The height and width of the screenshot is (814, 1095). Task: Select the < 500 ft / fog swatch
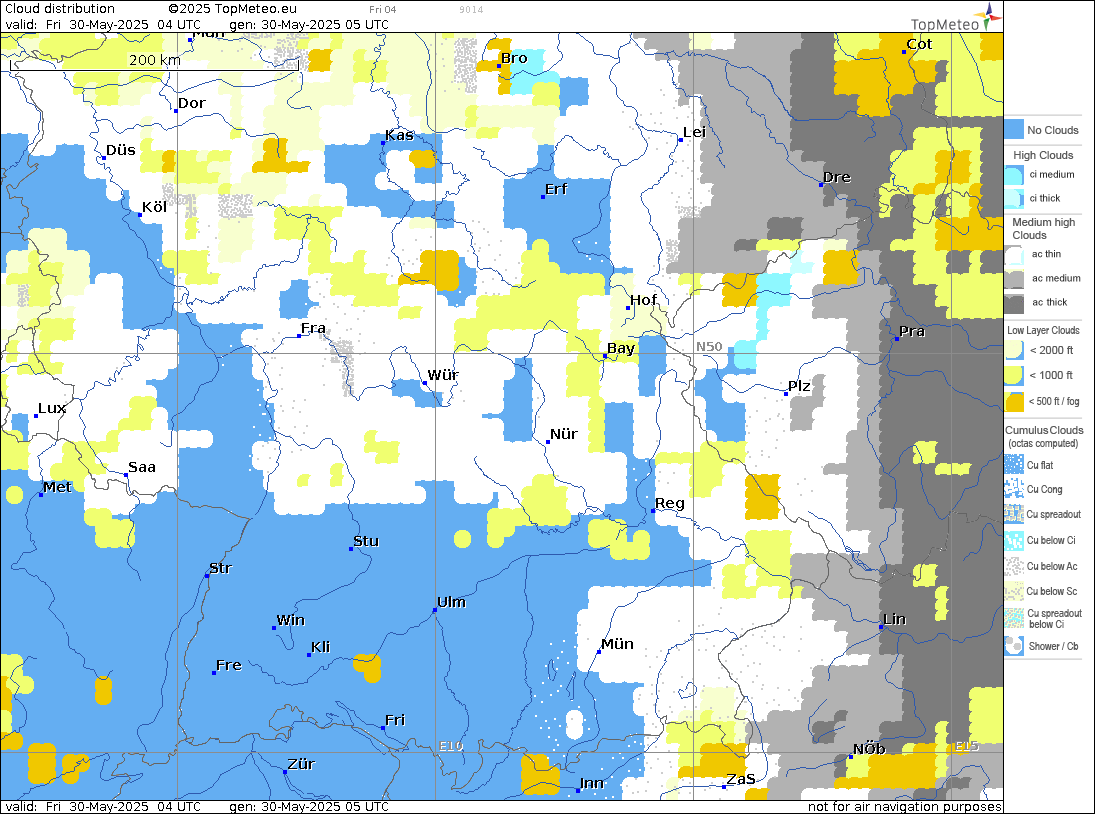pyautogui.click(x=1014, y=401)
